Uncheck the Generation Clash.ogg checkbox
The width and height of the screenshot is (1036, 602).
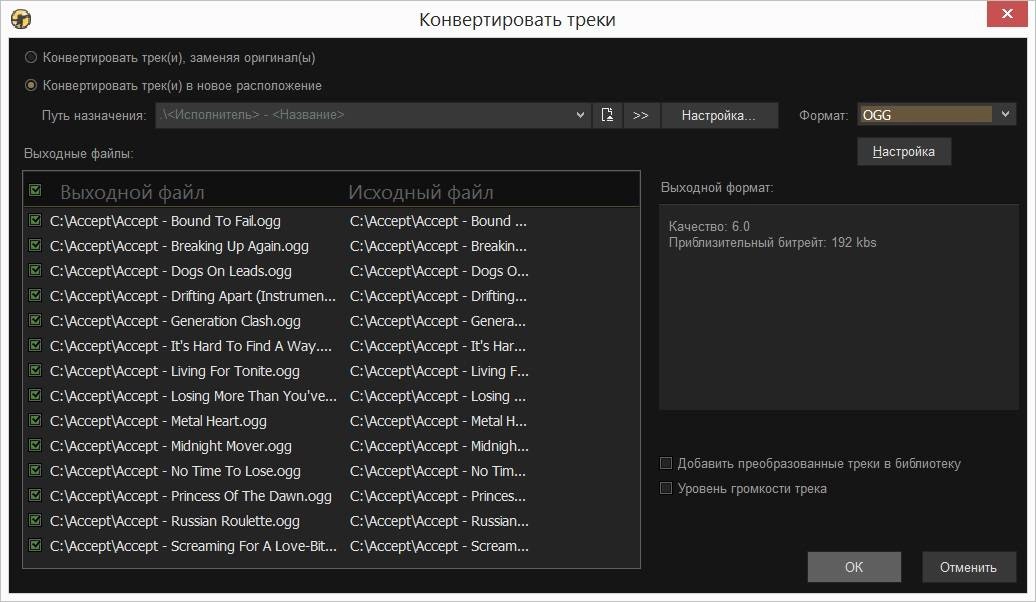pos(36,320)
